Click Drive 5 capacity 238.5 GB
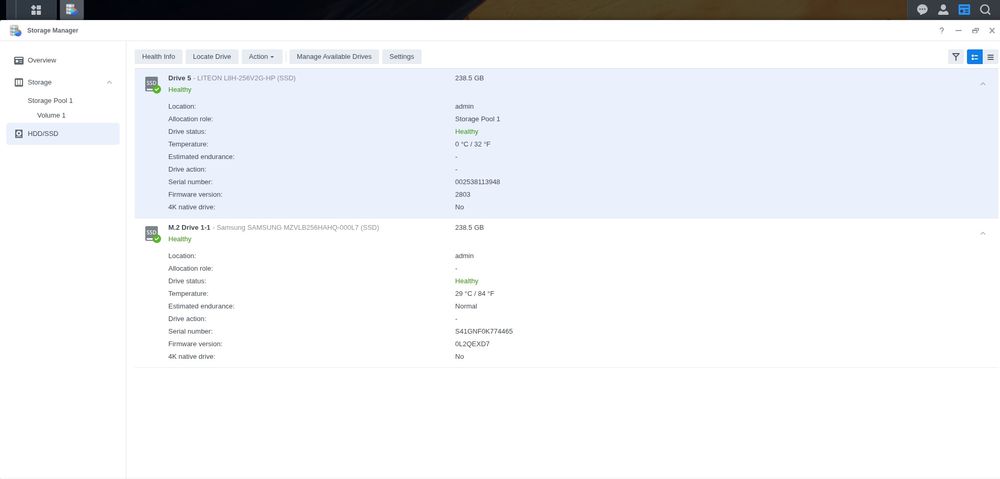The height and width of the screenshot is (479, 1000). 469,78
